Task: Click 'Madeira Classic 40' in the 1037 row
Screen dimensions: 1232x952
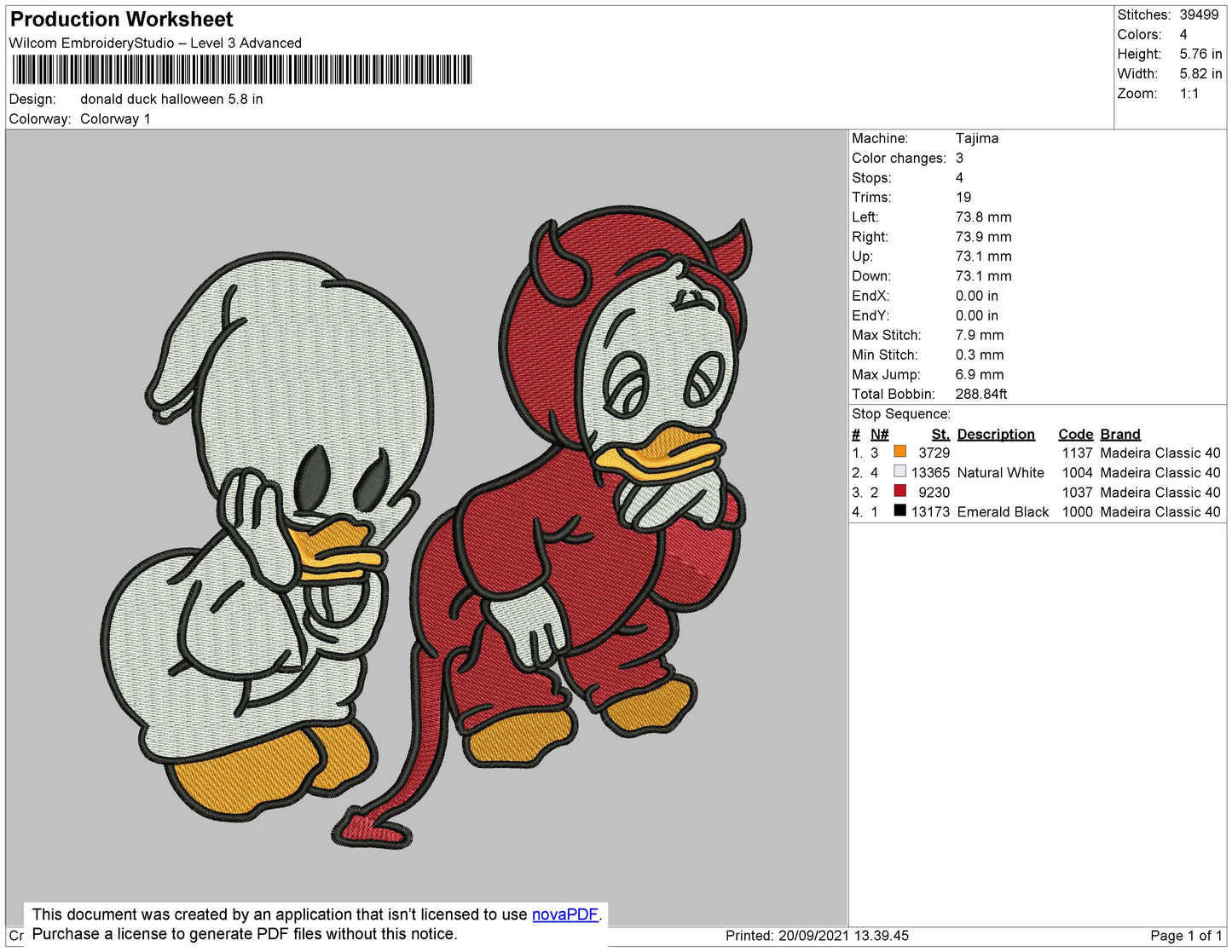Action: point(1160,493)
